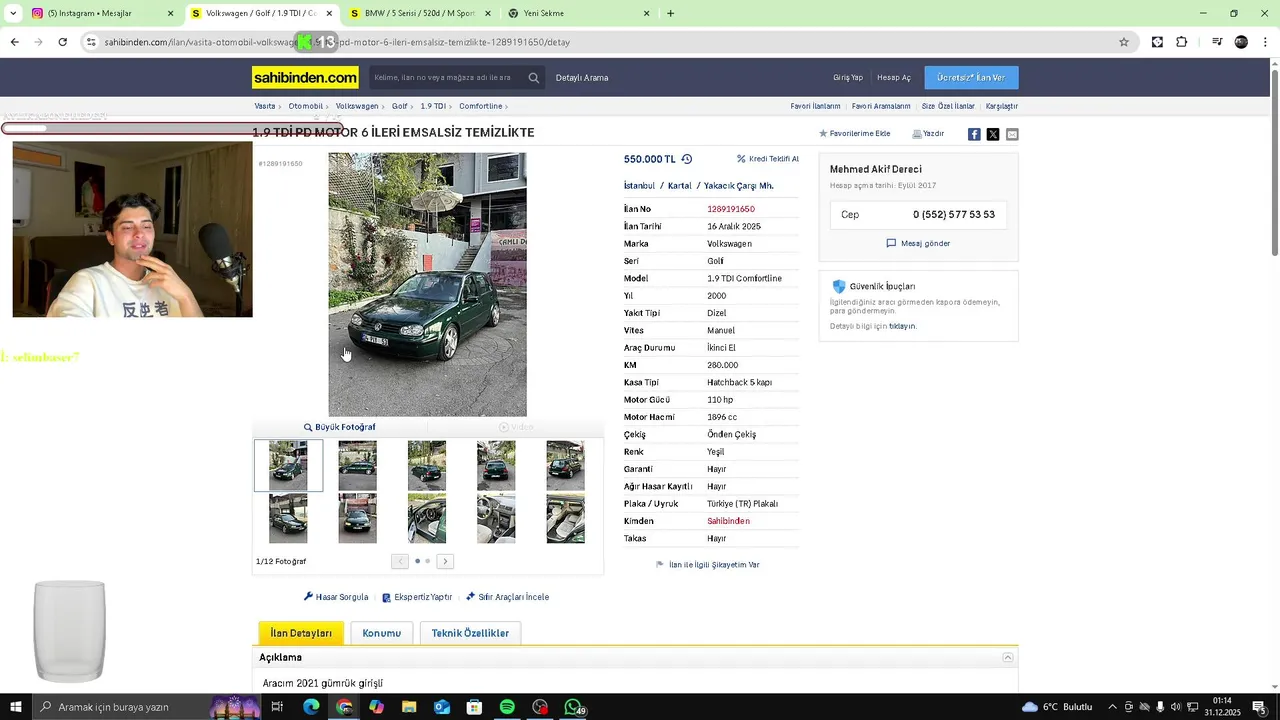The height and width of the screenshot is (720, 1280).
Task: Go to next photo page arrow
Action: [445, 561]
